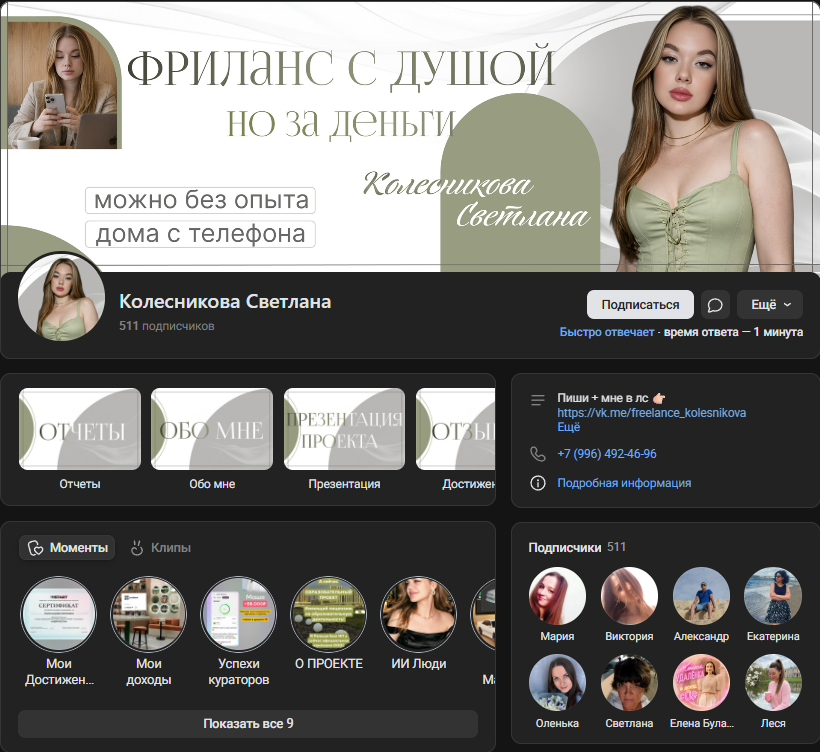Click the Клипы hand icon

pyautogui.click(x=136, y=548)
